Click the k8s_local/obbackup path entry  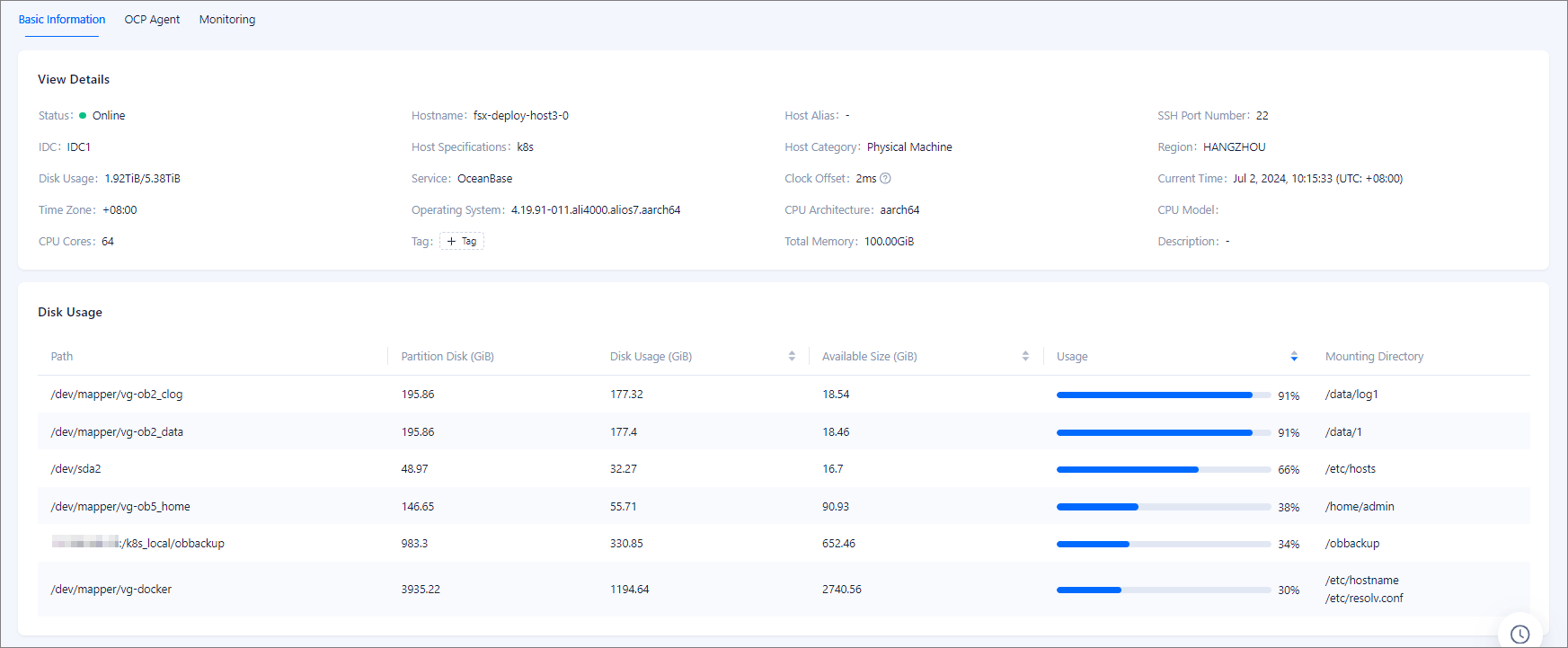(173, 544)
